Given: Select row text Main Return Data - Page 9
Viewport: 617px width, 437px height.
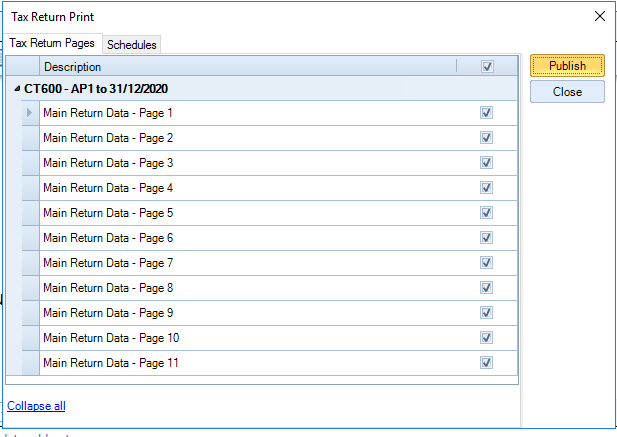Looking at the screenshot, I should (108, 313).
